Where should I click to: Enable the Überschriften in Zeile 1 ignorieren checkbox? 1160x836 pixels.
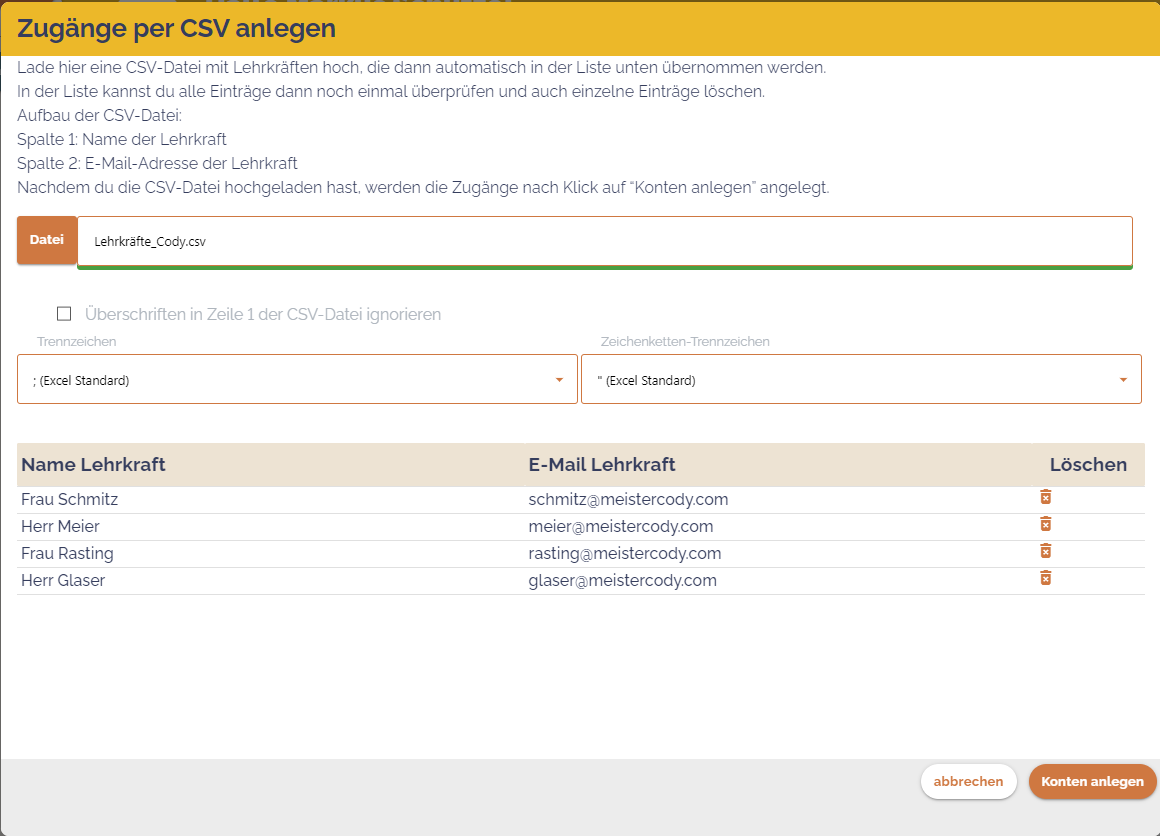64,313
